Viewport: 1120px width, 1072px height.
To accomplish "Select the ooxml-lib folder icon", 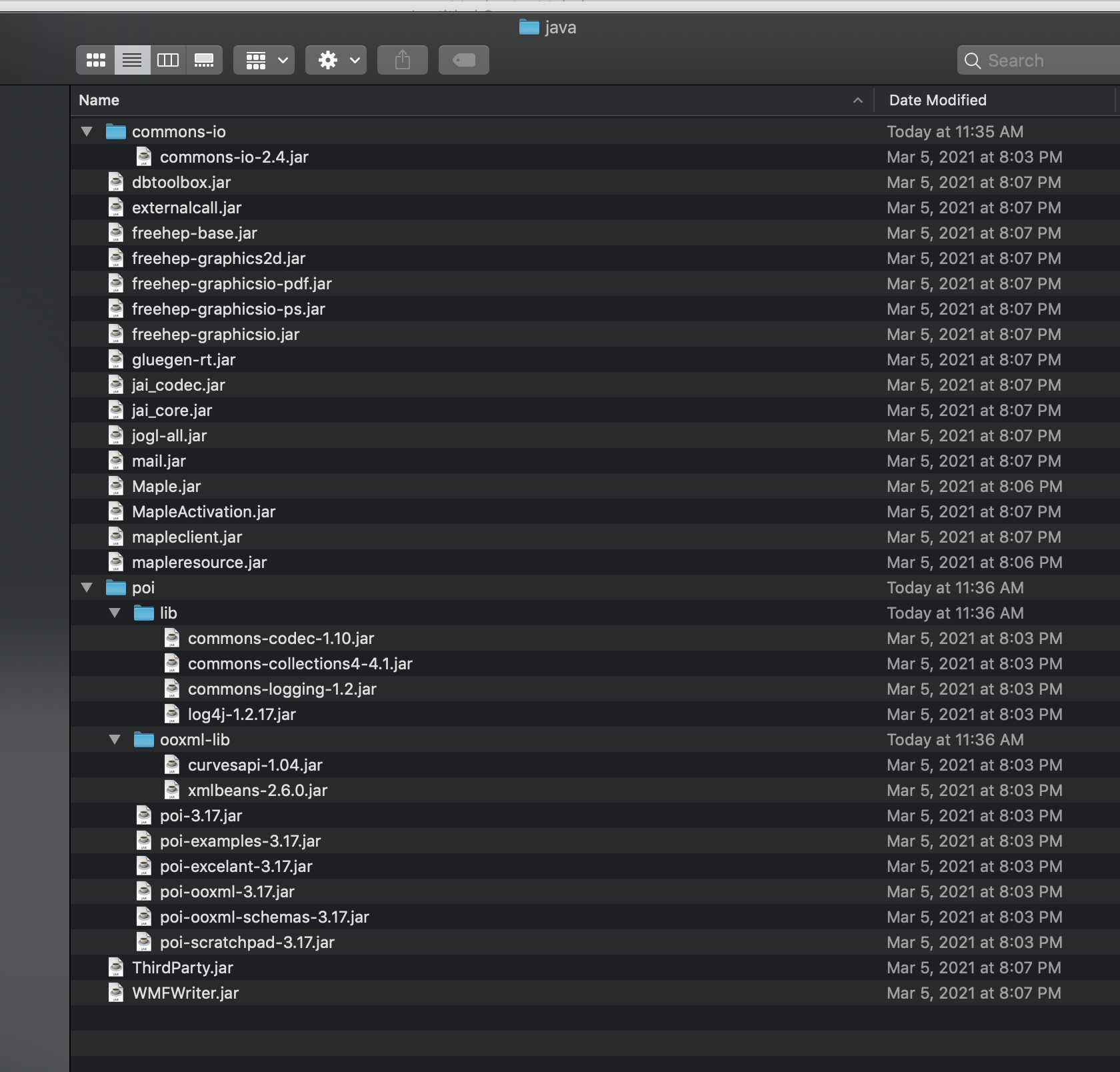I will click(144, 739).
